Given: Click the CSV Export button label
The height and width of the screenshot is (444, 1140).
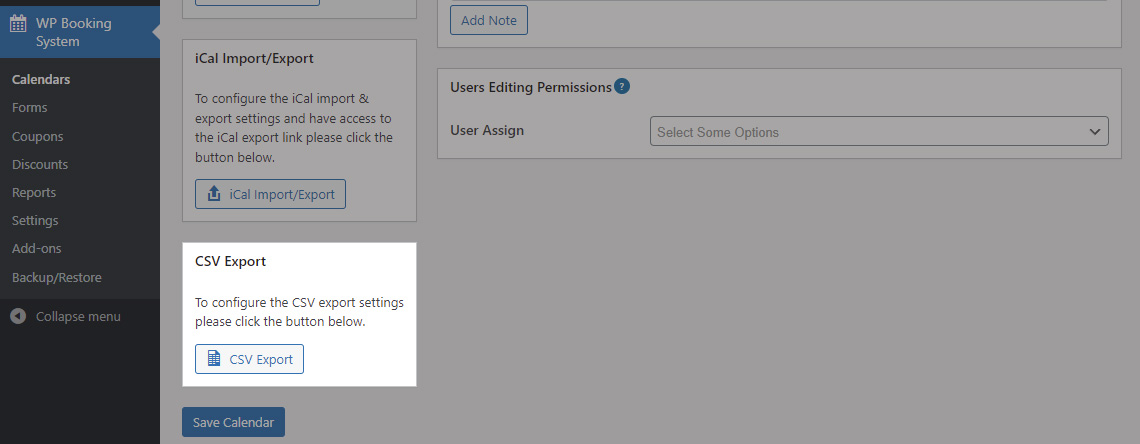Looking at the screenshot, I should click(261, 359).
